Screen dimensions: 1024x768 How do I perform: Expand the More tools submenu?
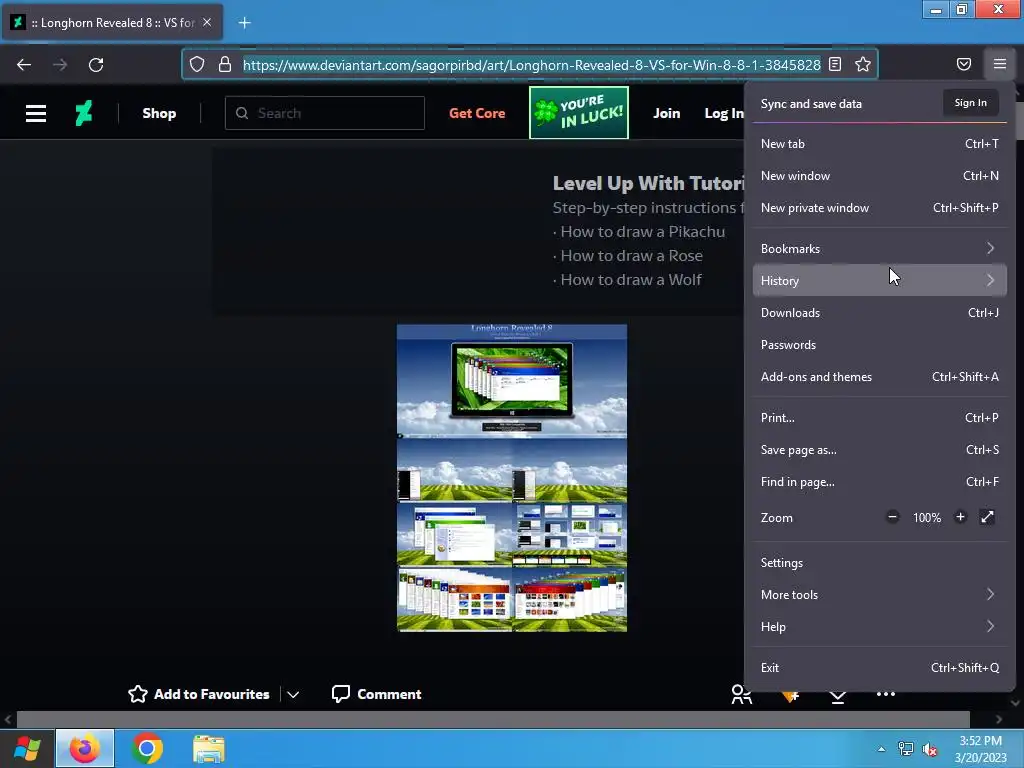(x=879, y=594)
